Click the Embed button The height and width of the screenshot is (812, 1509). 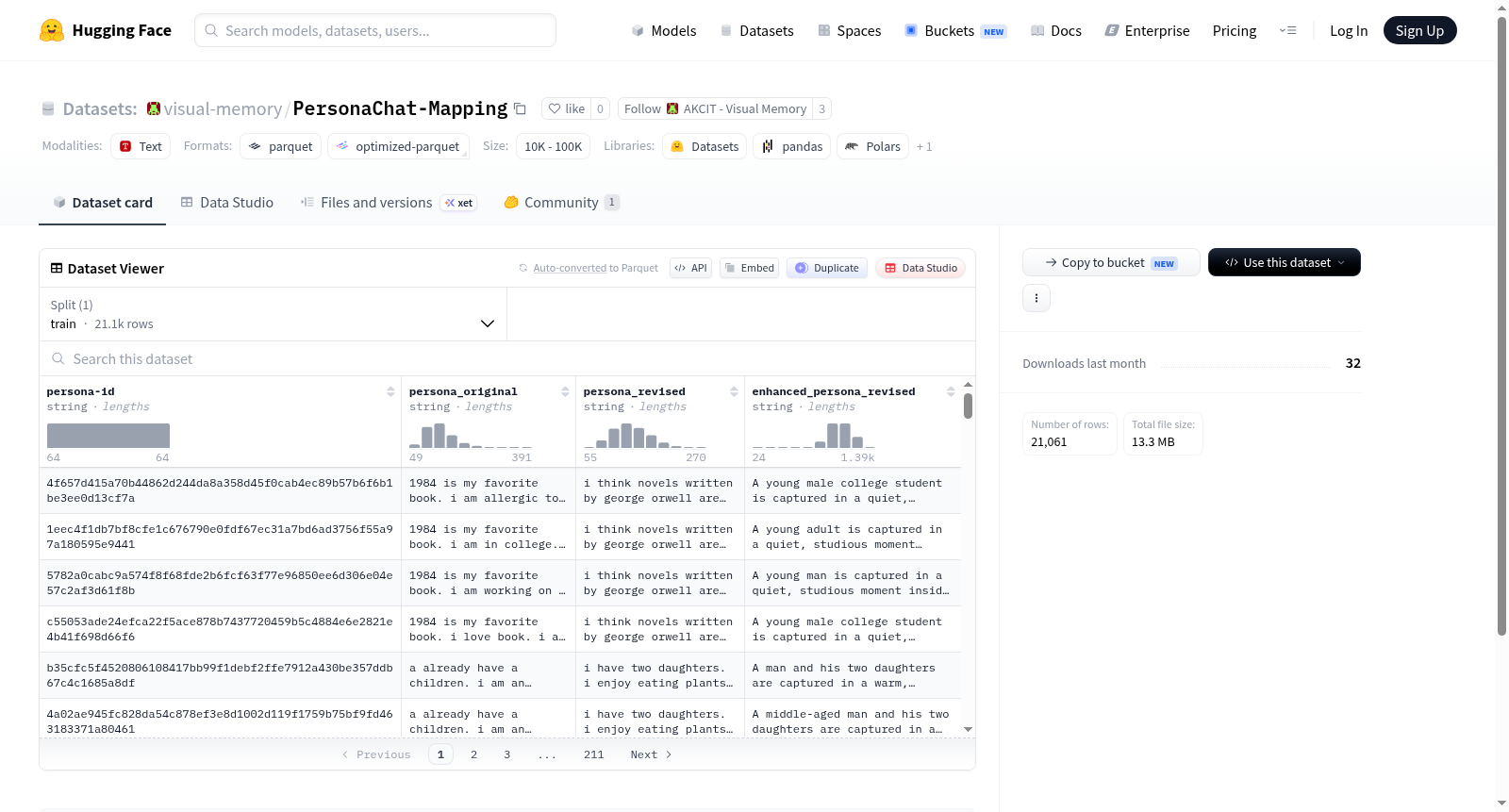point(749,268)
